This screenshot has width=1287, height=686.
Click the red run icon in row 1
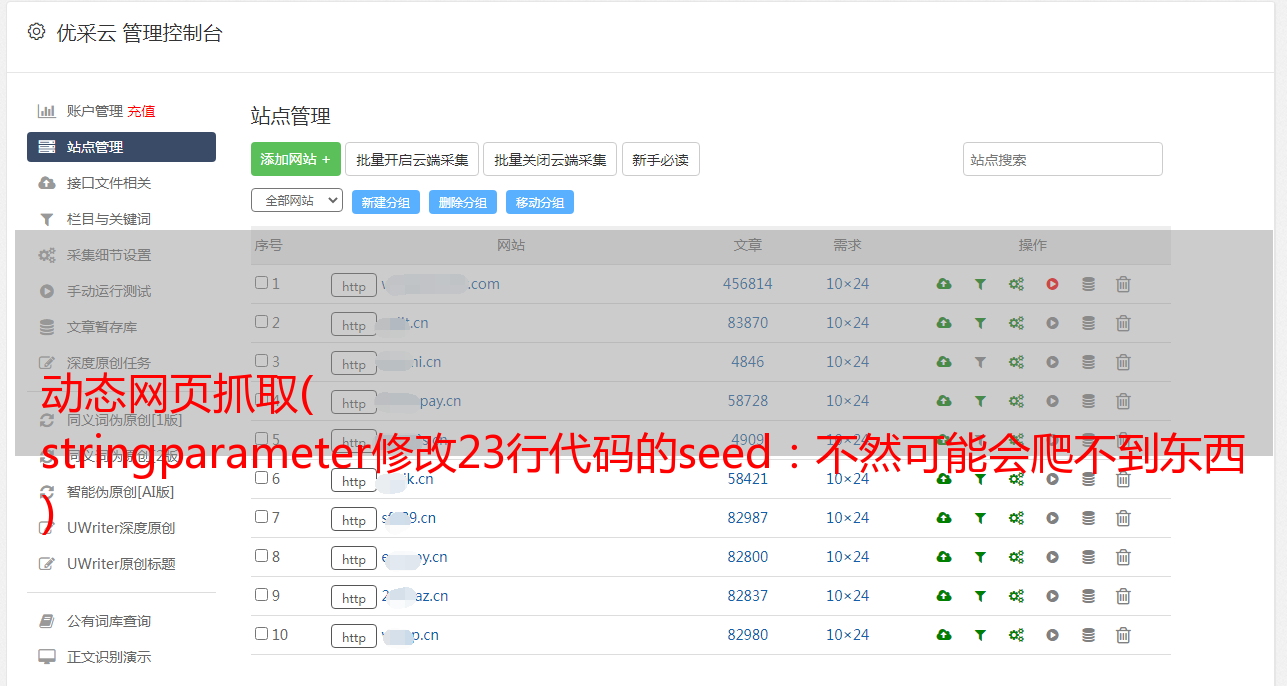pos(1052,284)
